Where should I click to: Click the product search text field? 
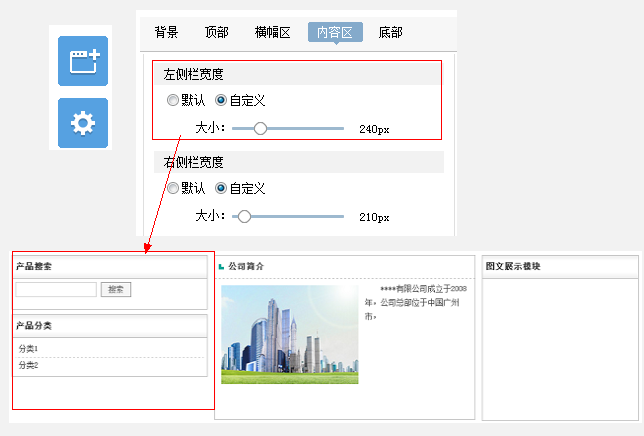[56, 289]
